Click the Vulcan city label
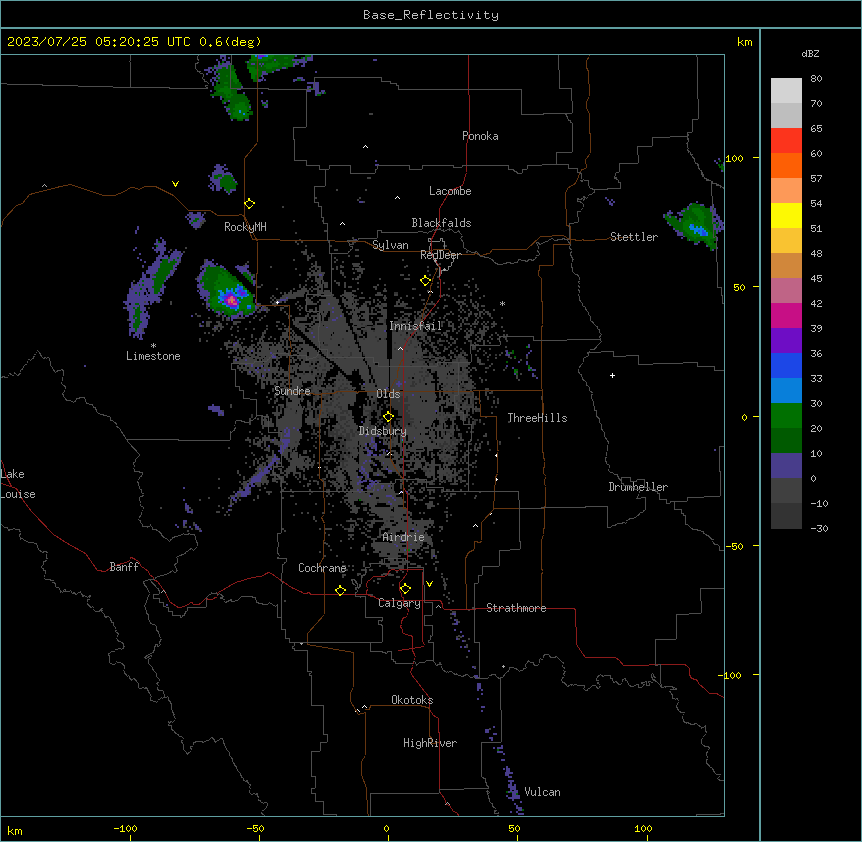This screenshot has width=862, height=842. point(543,792)
